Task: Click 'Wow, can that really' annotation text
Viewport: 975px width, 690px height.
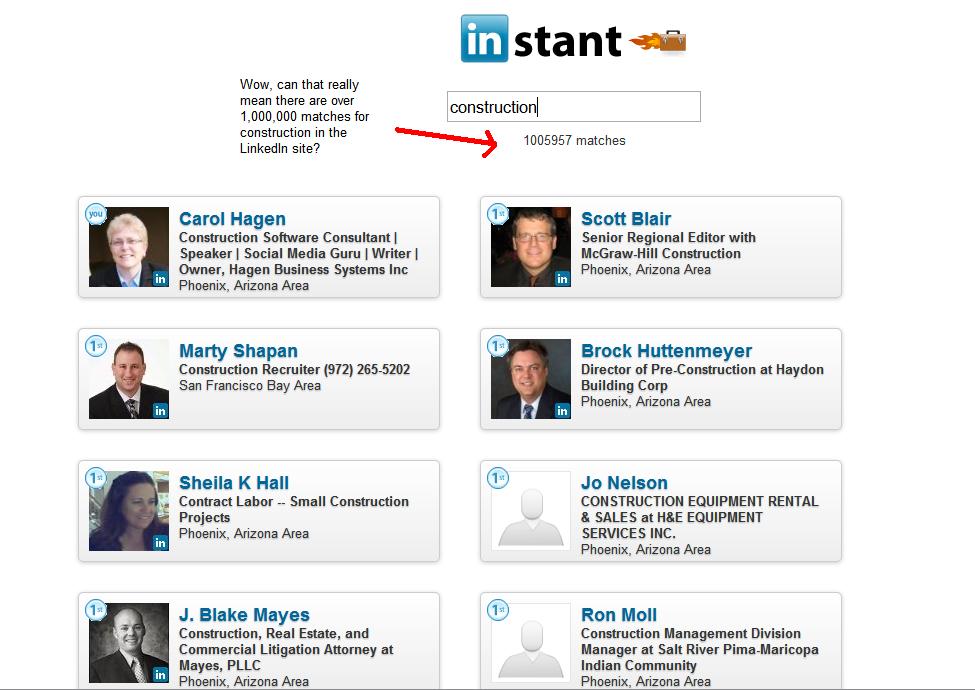Action: [x=300, y=85]
